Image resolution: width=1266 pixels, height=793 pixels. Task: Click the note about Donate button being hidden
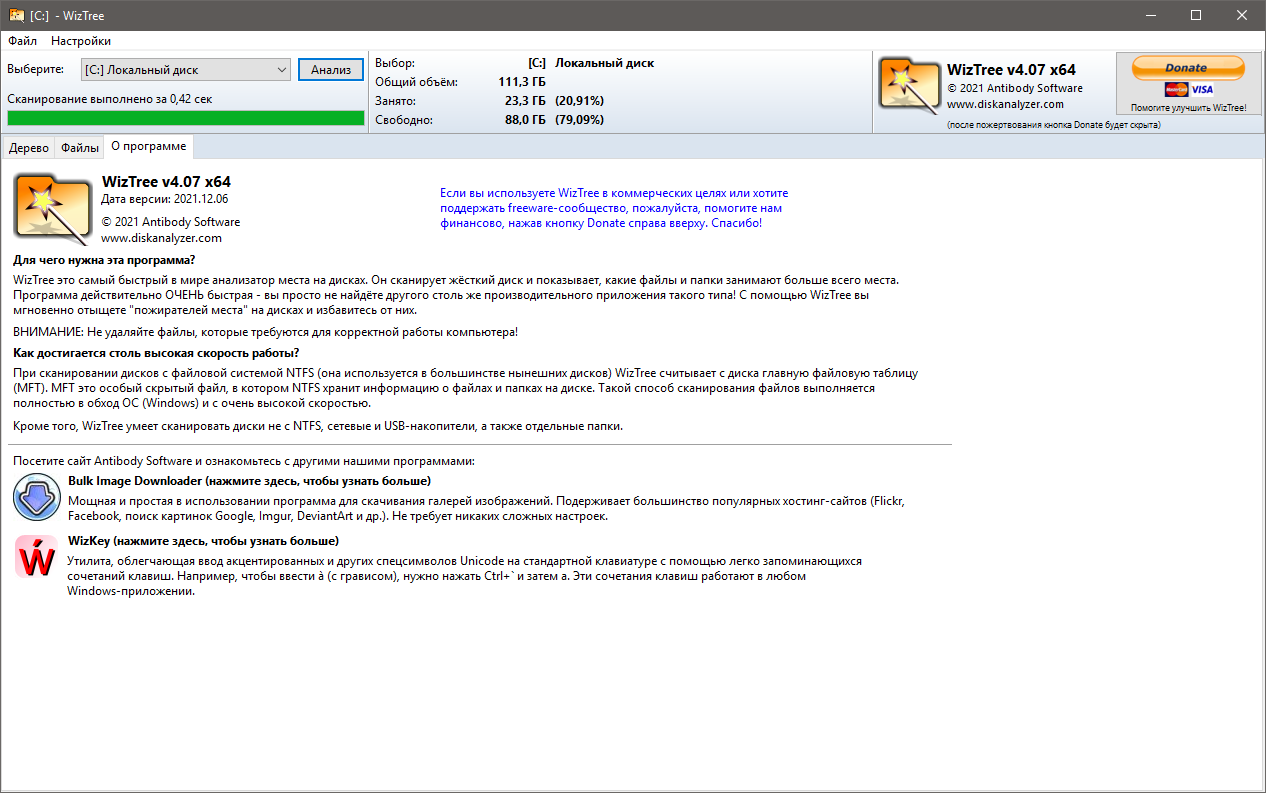[x=1053, y=125]
